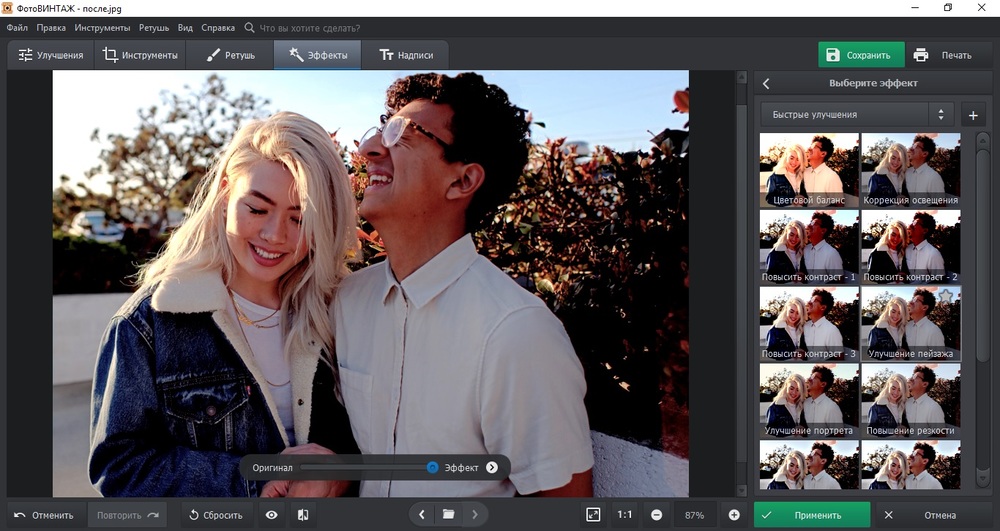
Task: Click the Оригинал–Эффект slider handle
Action: (432, 467)
